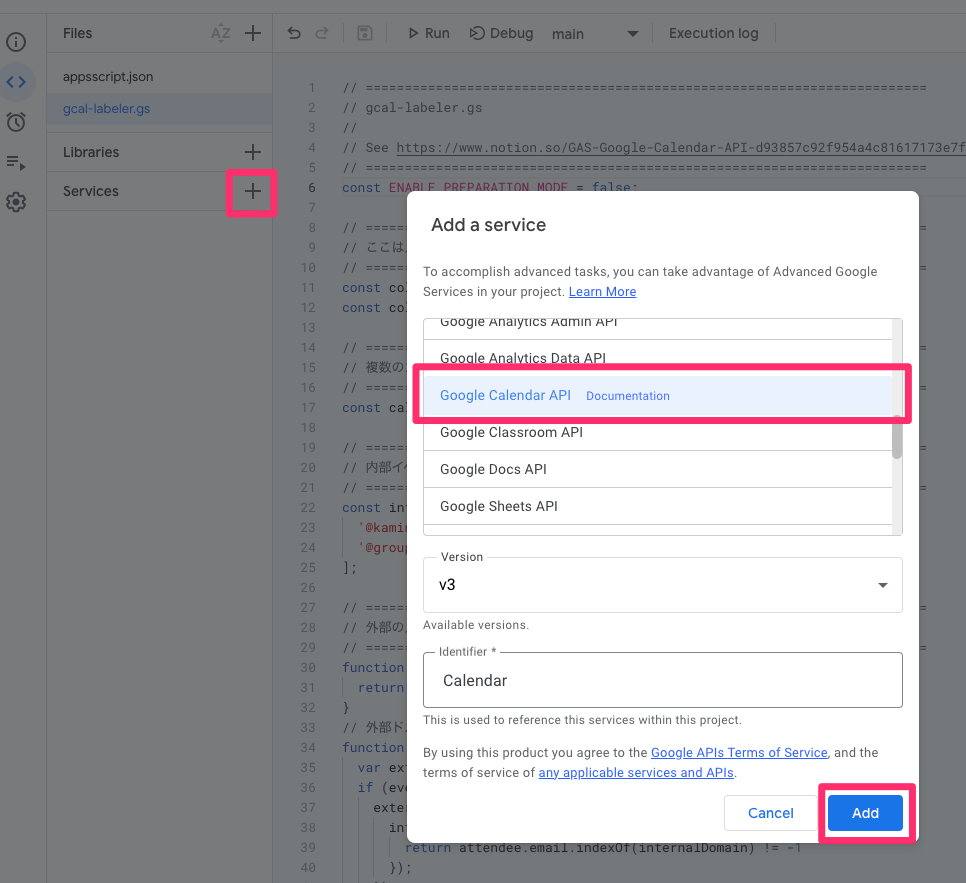Image resolution: width=966 pixels, height=883 pixels.
Task: Add a service with Services plus
Action: pos(253,192)
